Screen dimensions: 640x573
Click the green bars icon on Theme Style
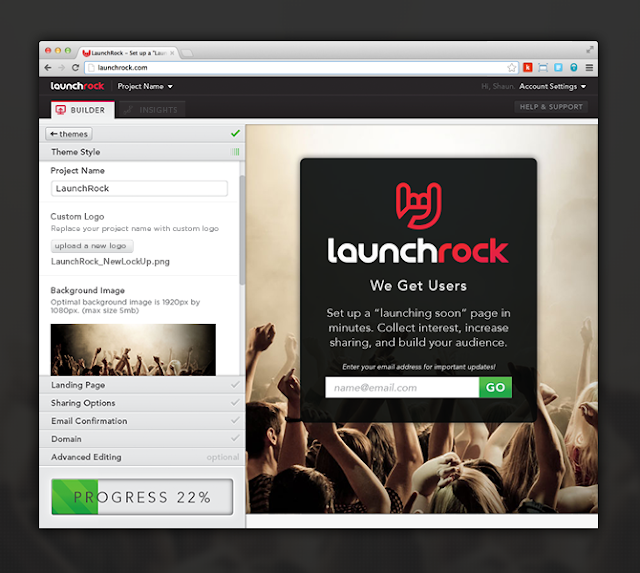(235, 152)
